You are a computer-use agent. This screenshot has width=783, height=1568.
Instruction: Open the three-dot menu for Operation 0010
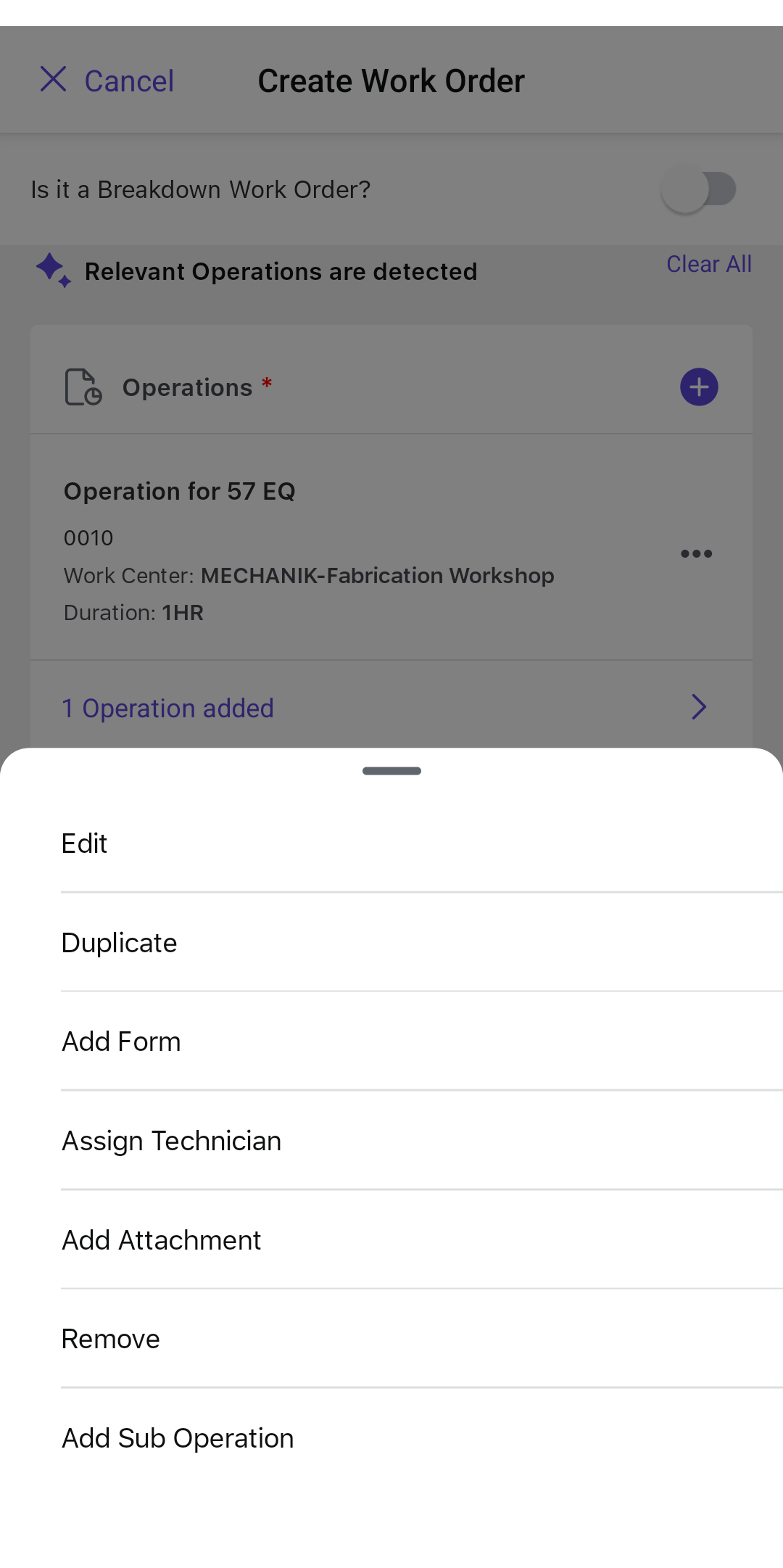(696, 554)
